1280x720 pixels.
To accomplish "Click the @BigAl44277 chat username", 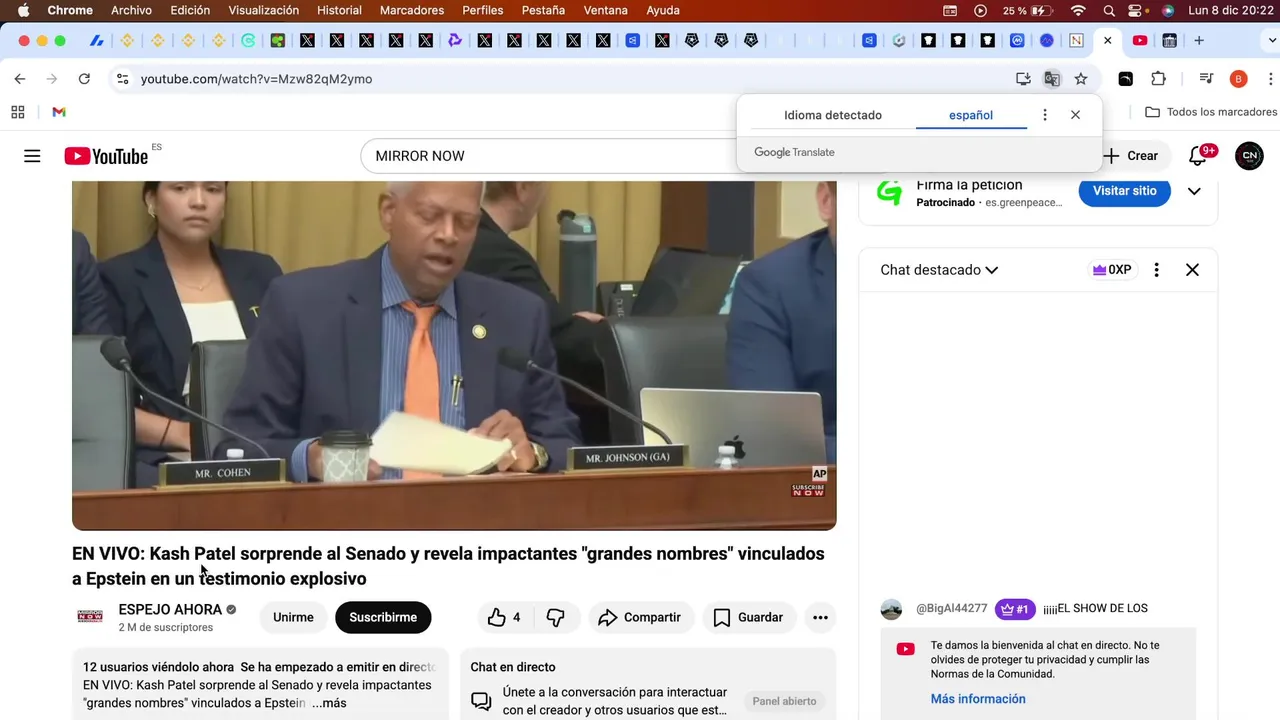I will point(951,608).
